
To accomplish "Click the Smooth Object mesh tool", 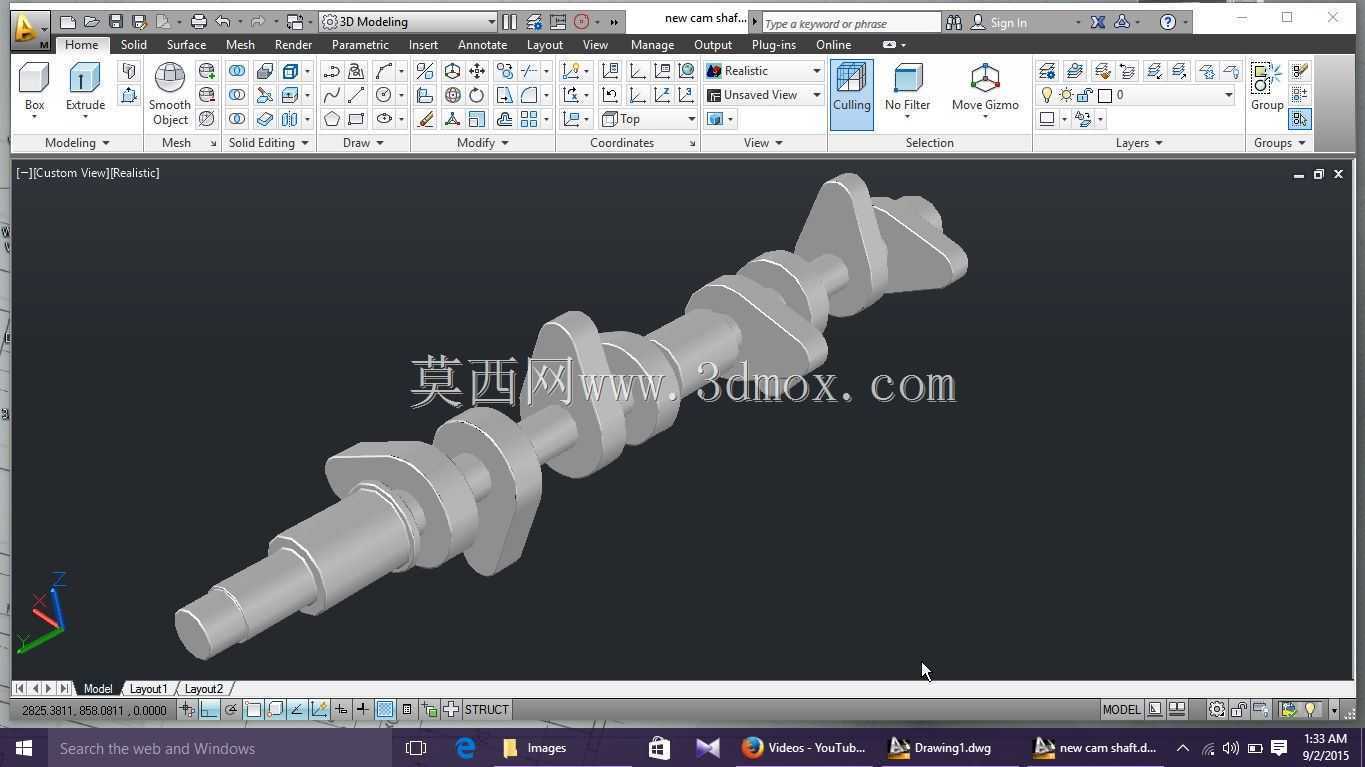I will coord(169,94).
